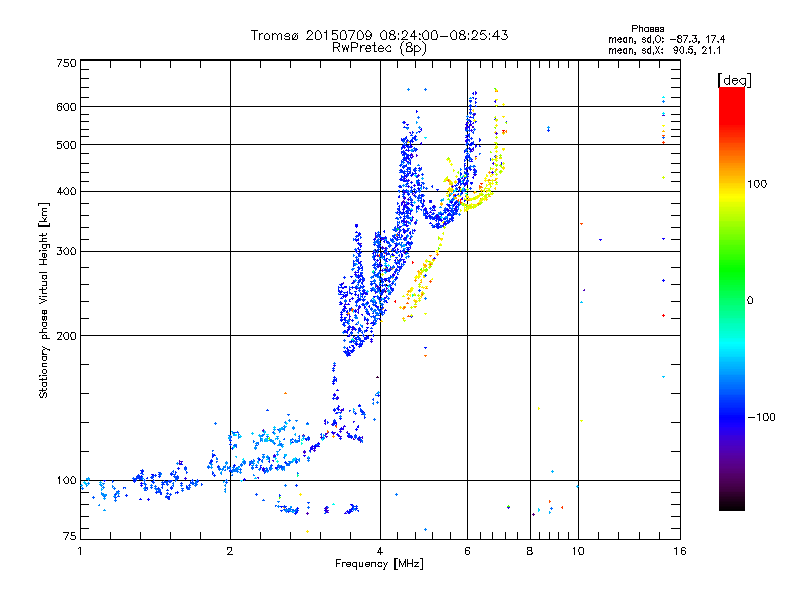The height and width of the screenshot is (600, 800).
Task: Click the rainbow phase colorbar
Action: (732, 298)
